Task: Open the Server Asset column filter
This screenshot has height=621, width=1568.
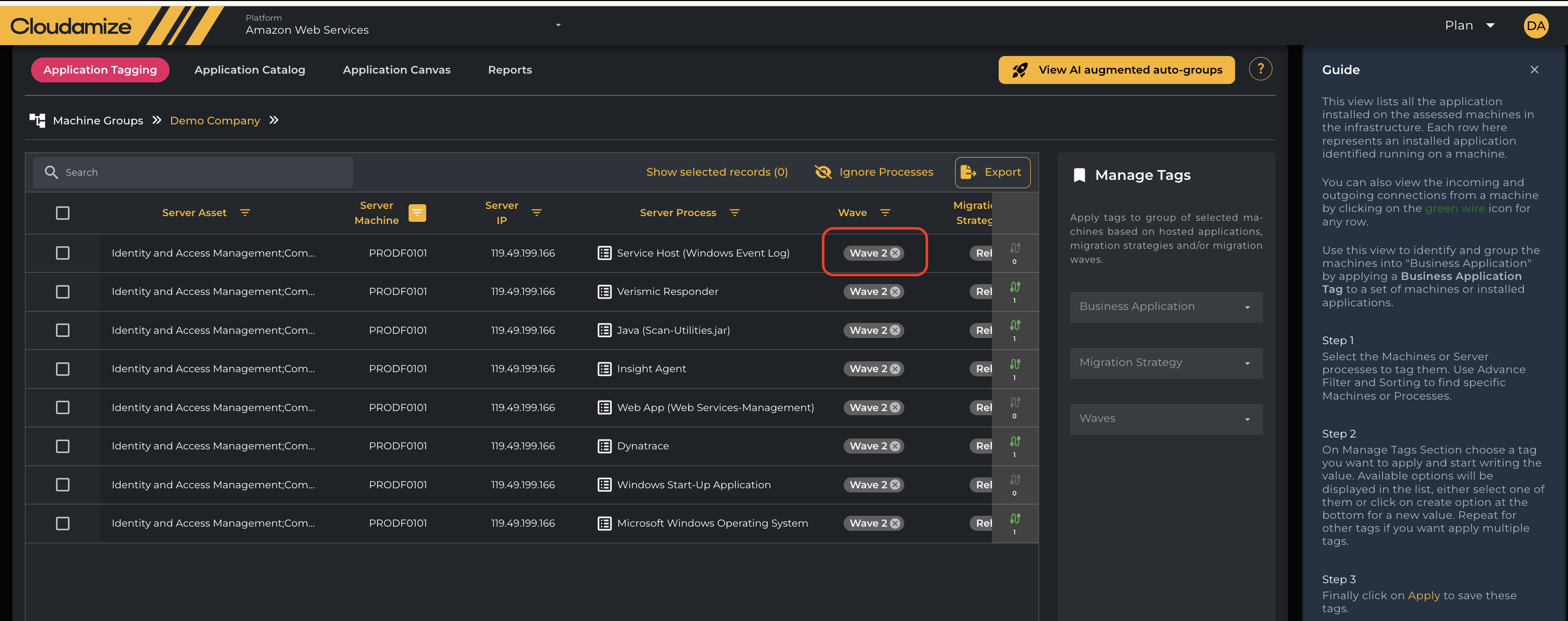Action: pyautogui.click(x=245, y=213)
